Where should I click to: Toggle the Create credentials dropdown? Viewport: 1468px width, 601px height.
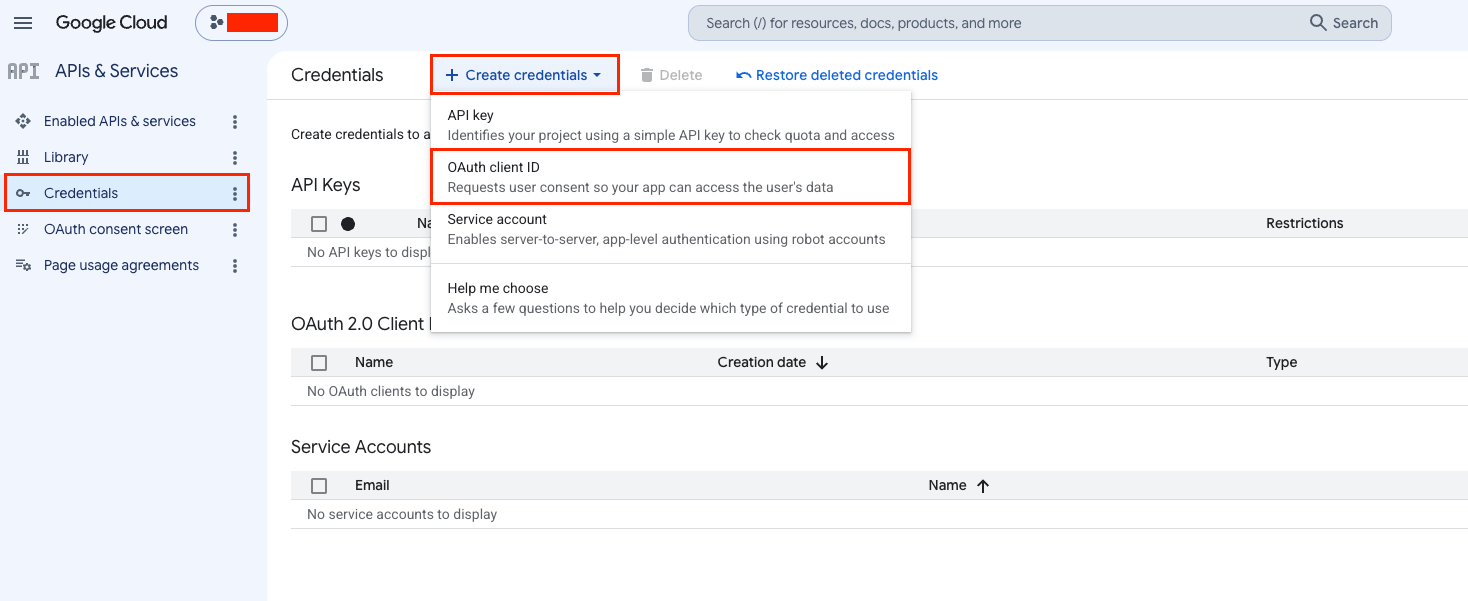click(525, 75)
